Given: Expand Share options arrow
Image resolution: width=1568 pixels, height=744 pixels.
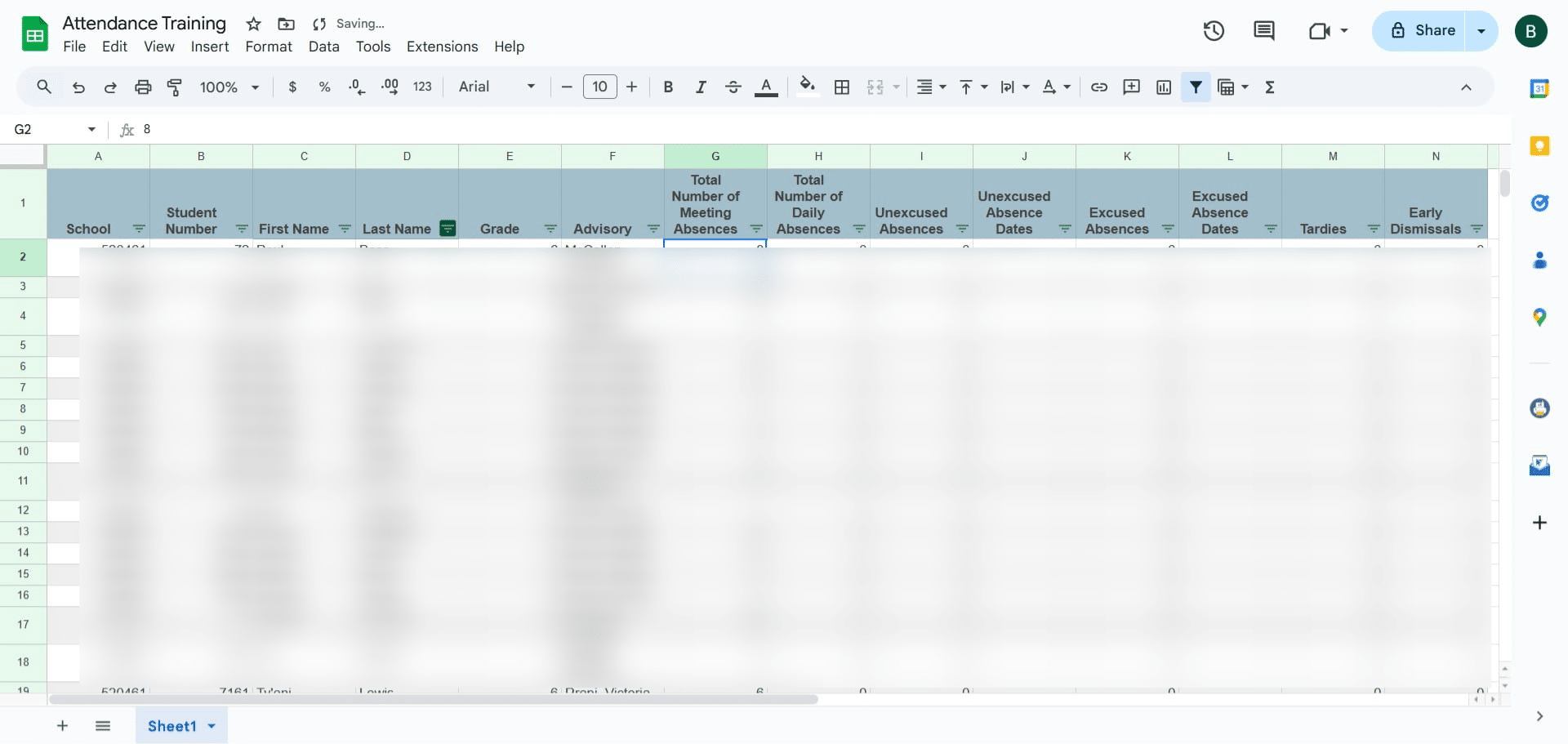Looking at the screenshot, I should (1481, 31).
